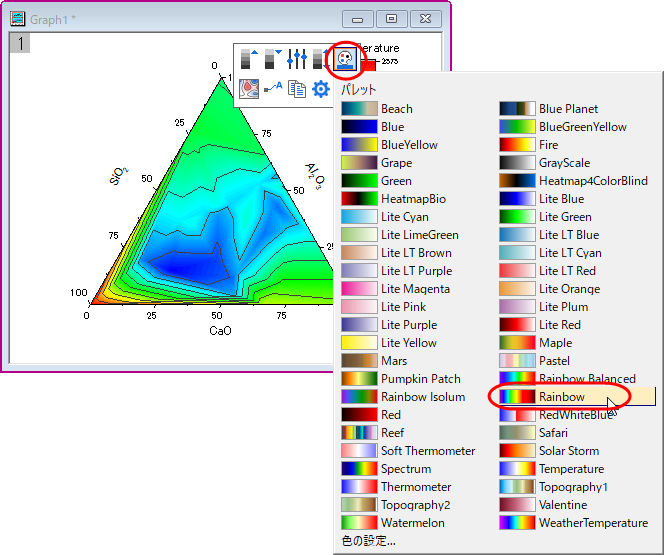This screenshot has height=555, width=664.
Task: Click the Graph1 window title icon
Action: [17, 19]
